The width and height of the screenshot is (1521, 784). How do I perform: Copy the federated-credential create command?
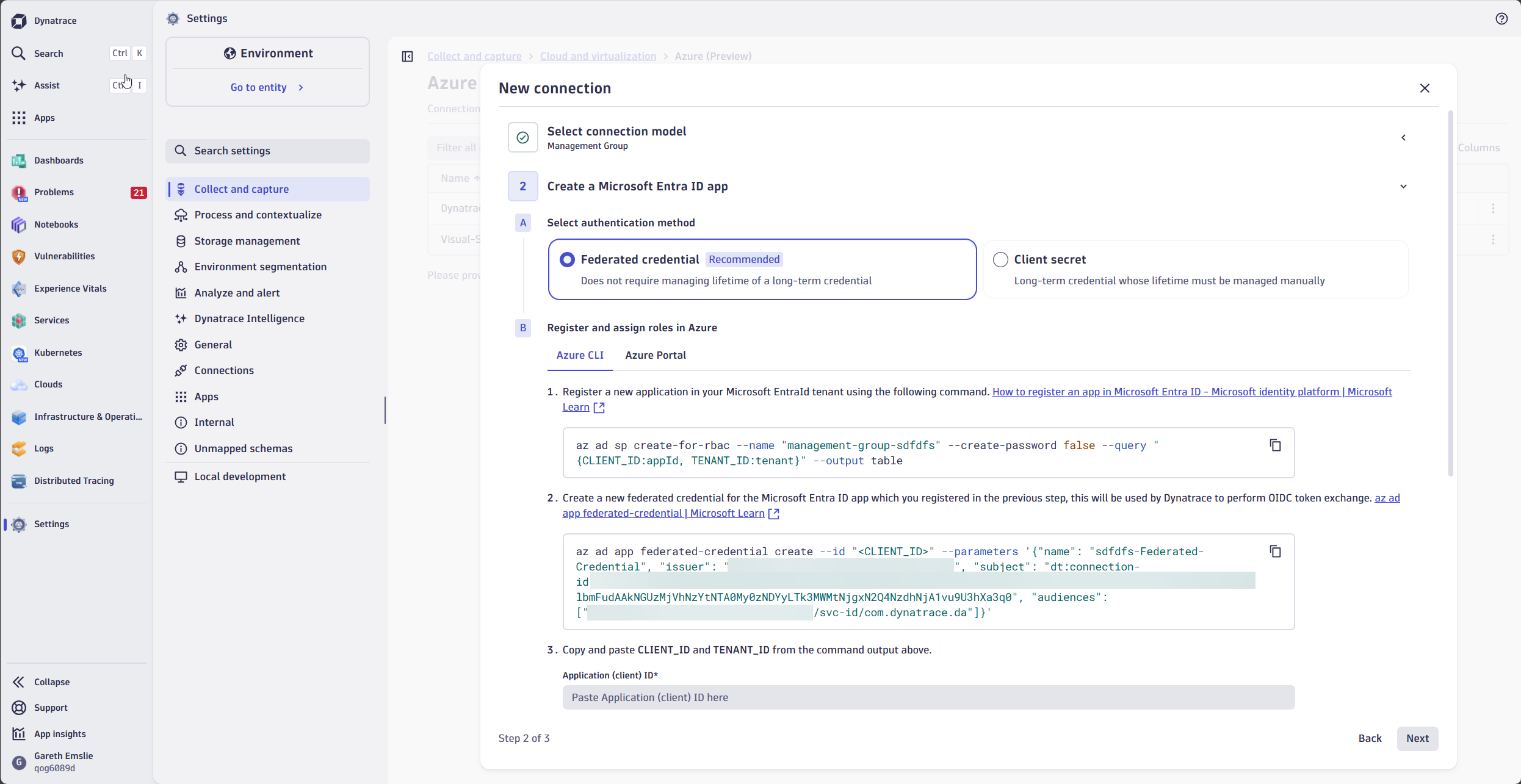coord(1275,552)
